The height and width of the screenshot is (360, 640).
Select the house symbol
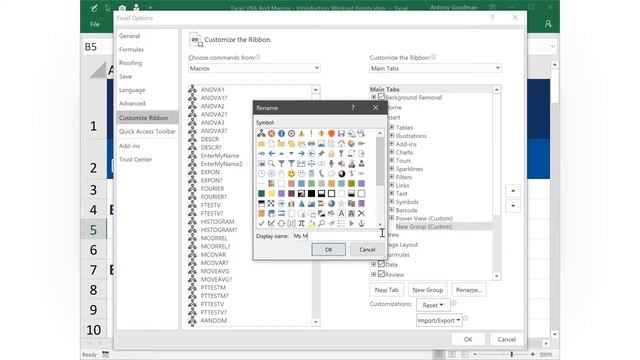(341, 144)
